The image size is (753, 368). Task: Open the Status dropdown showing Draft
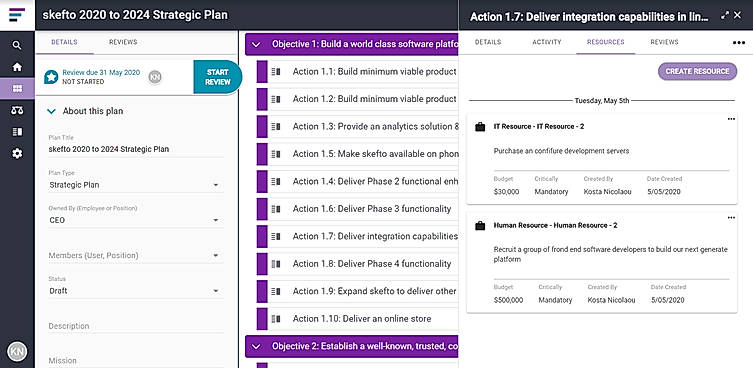coord(136,291)
